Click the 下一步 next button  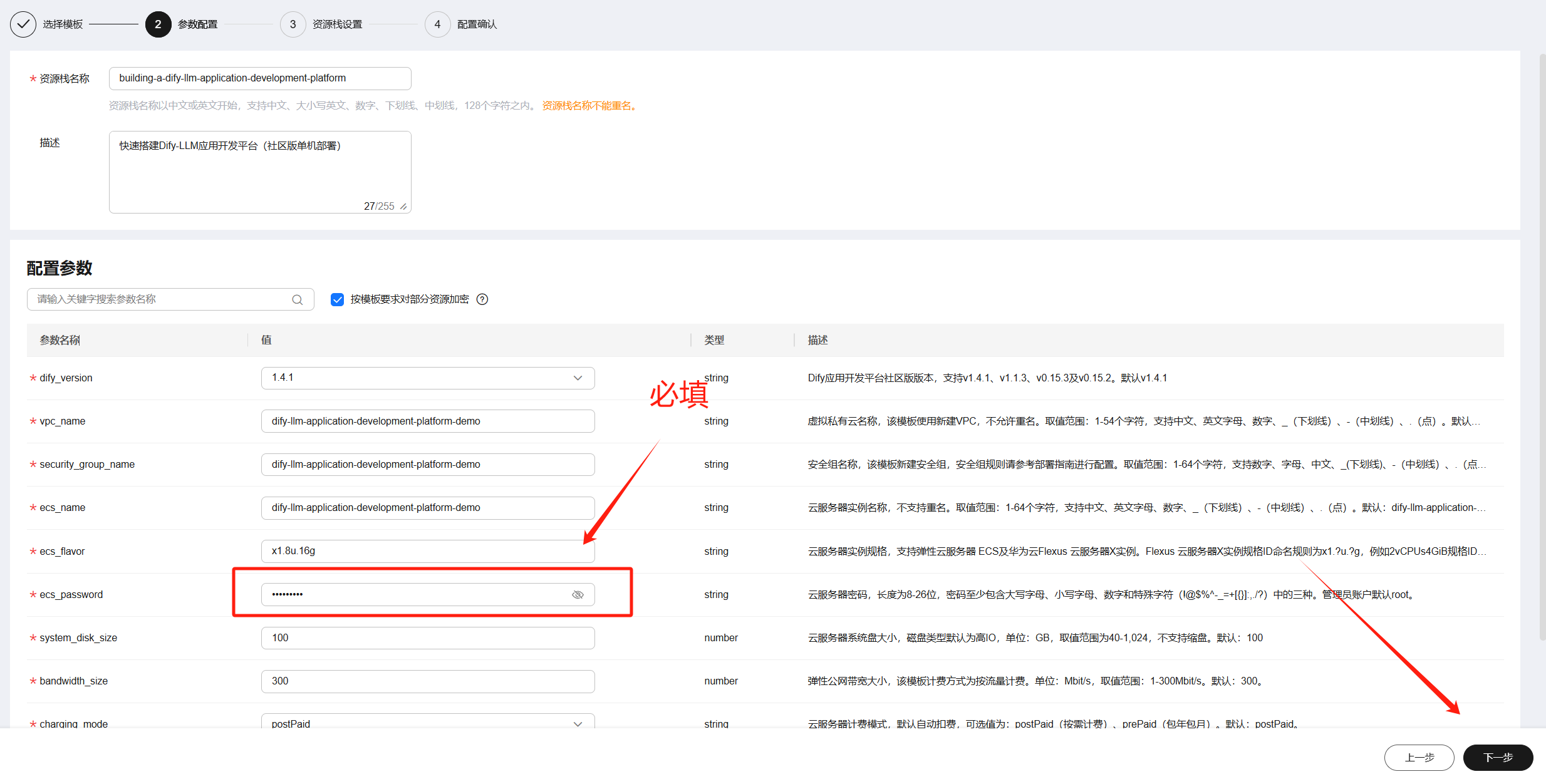point(1498,758)
